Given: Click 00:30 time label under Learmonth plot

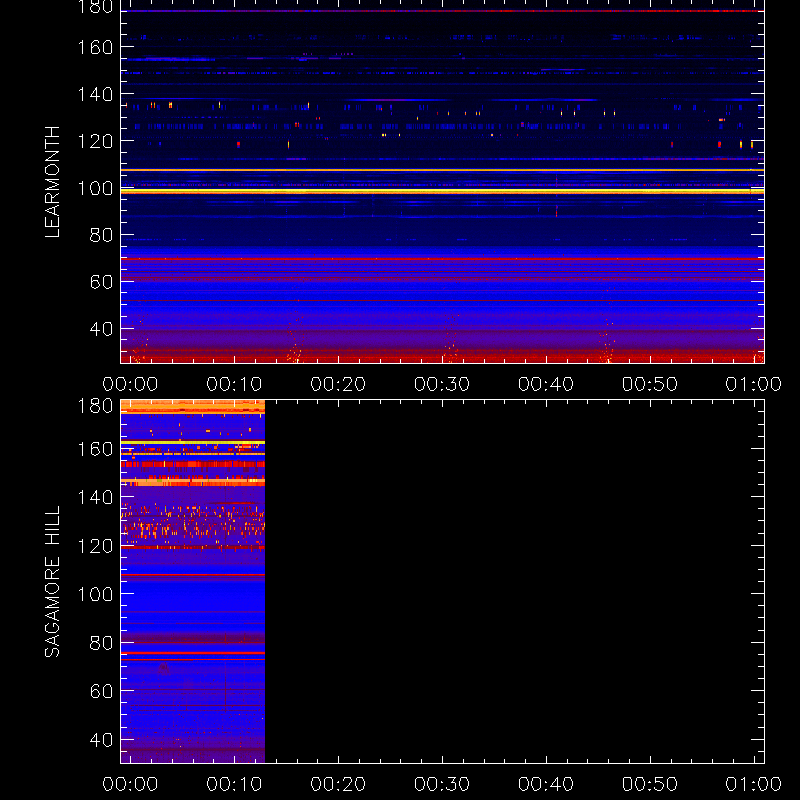Looking at the screenshot, I should (442, 384).
